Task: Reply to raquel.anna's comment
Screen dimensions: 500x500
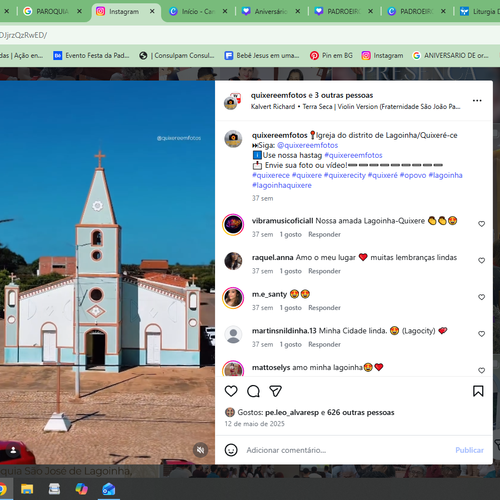Action: click(x=324, y=271)
